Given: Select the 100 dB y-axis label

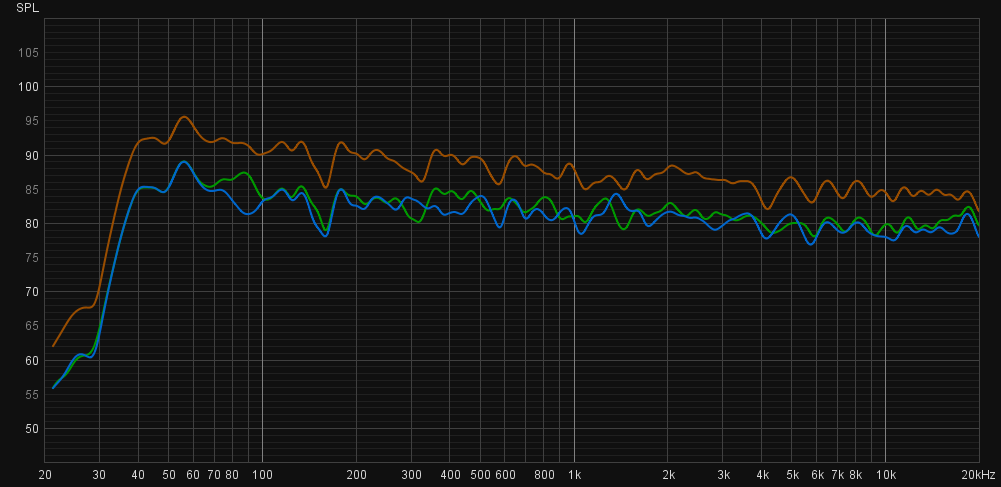Looking at the screenshot, I should click(x=28, y=87).
